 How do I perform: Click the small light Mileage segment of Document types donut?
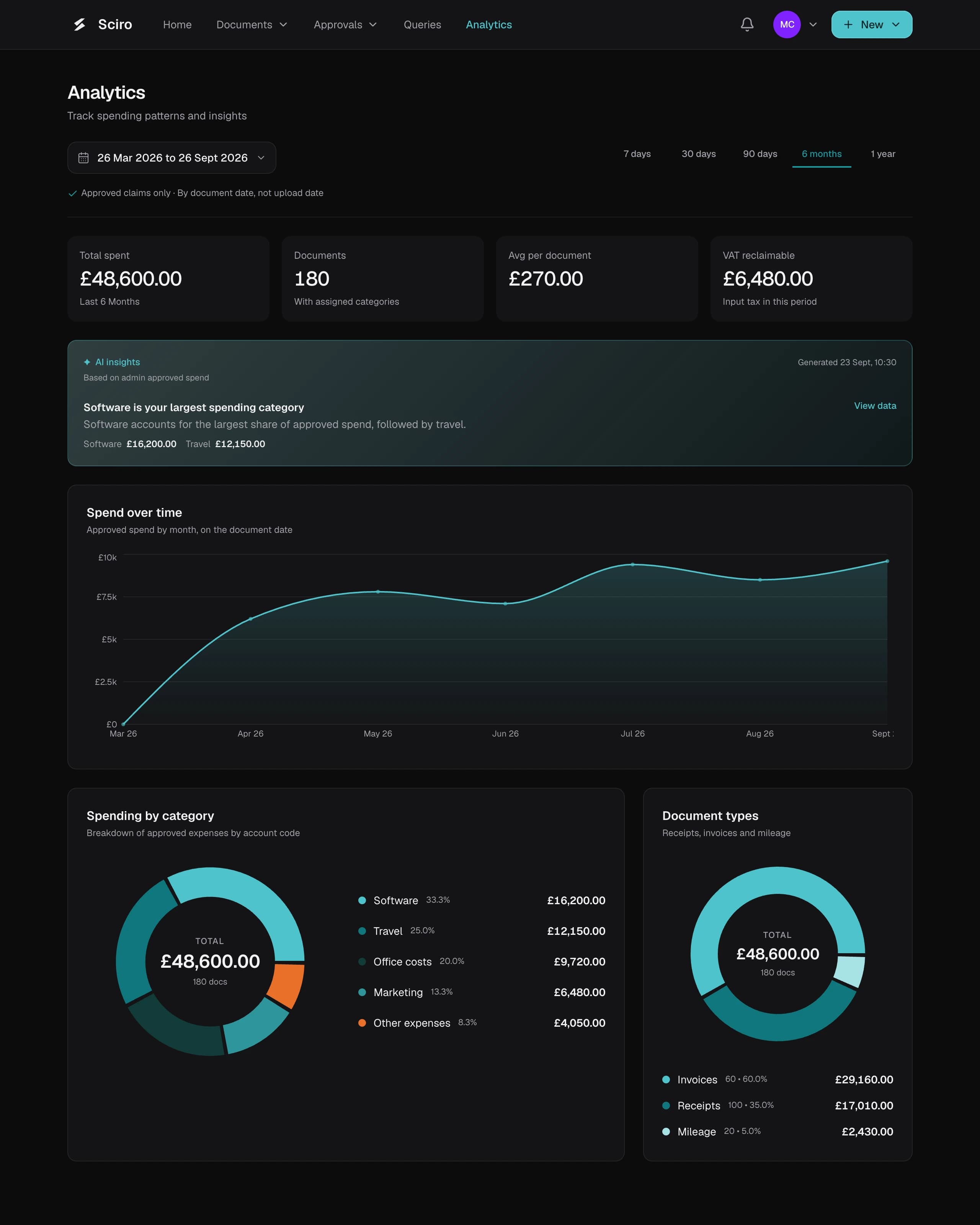(x=851, y=971)
